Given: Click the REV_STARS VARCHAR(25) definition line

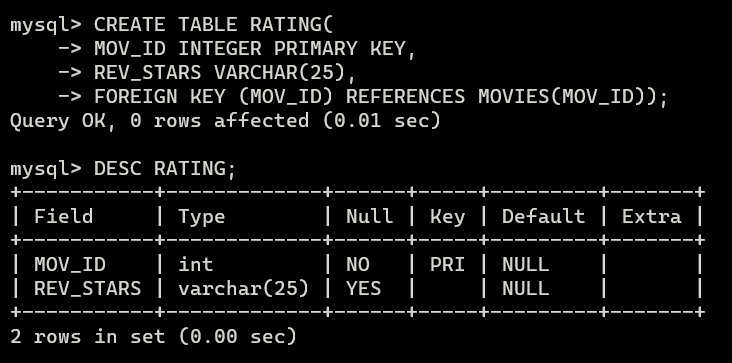Looking at the screenshot, I should click(x=225, y=73).
